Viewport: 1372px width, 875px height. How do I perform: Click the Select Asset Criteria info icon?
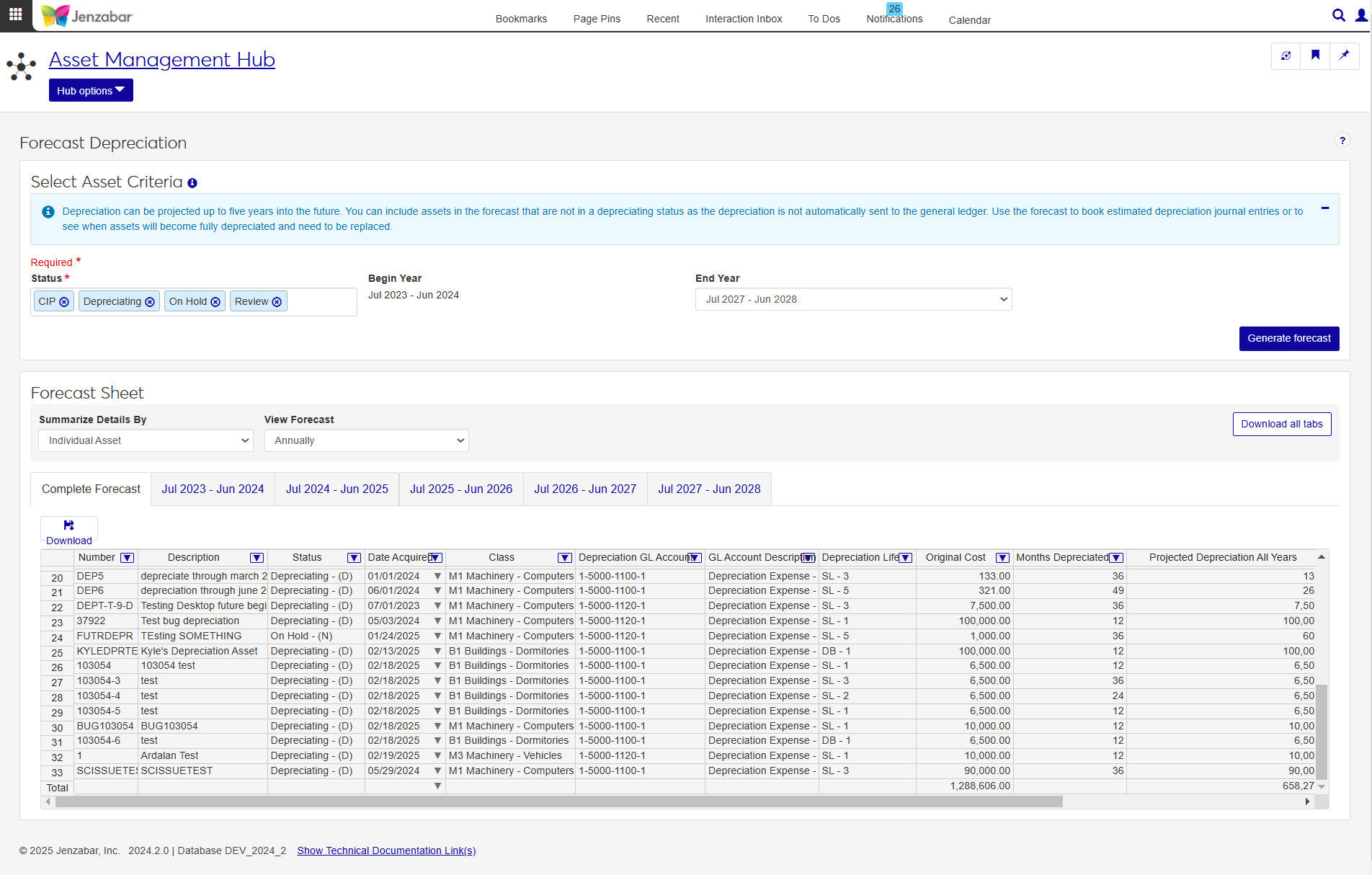192,183
